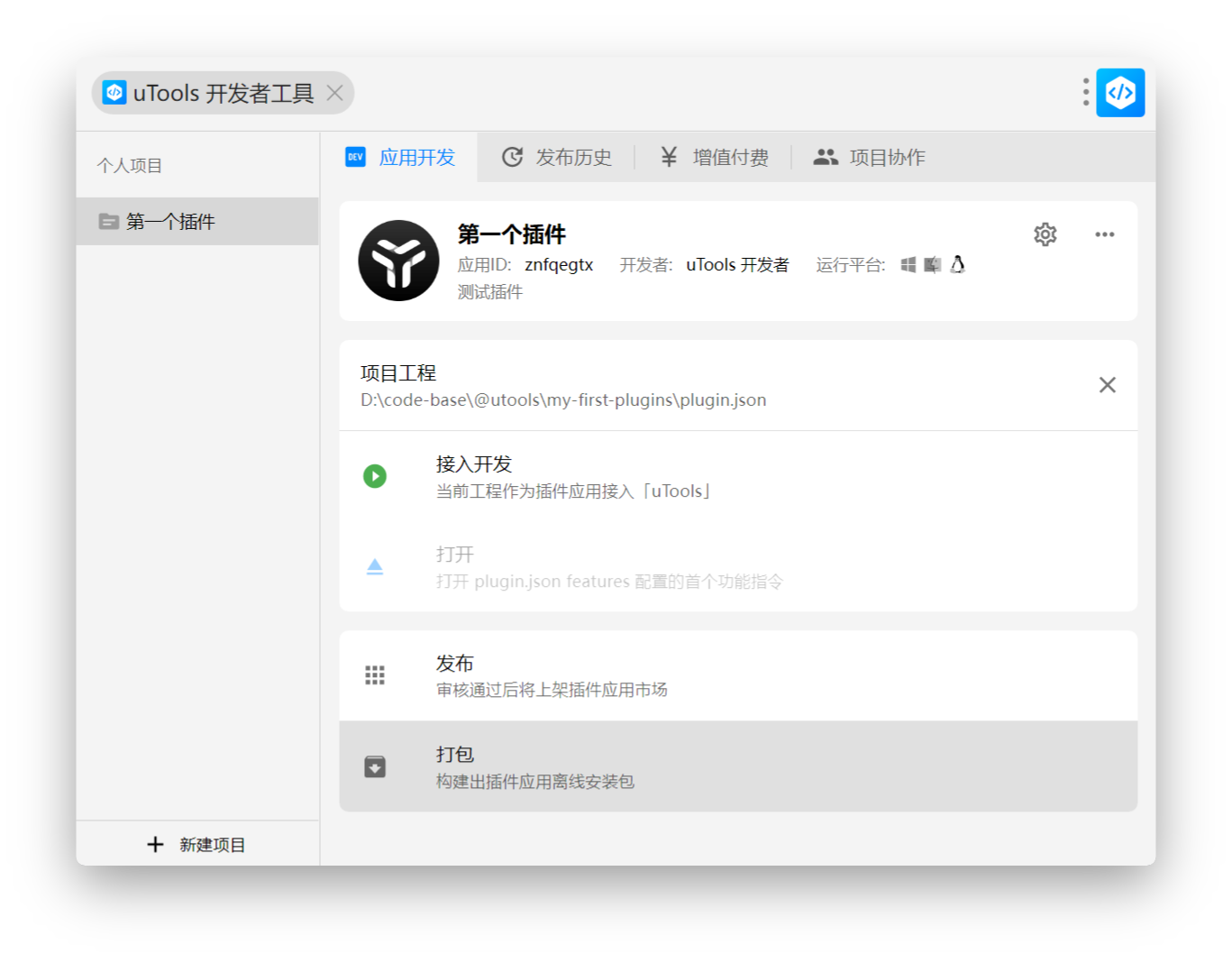Open the plugin settings gear

[x=1045, y=234]
